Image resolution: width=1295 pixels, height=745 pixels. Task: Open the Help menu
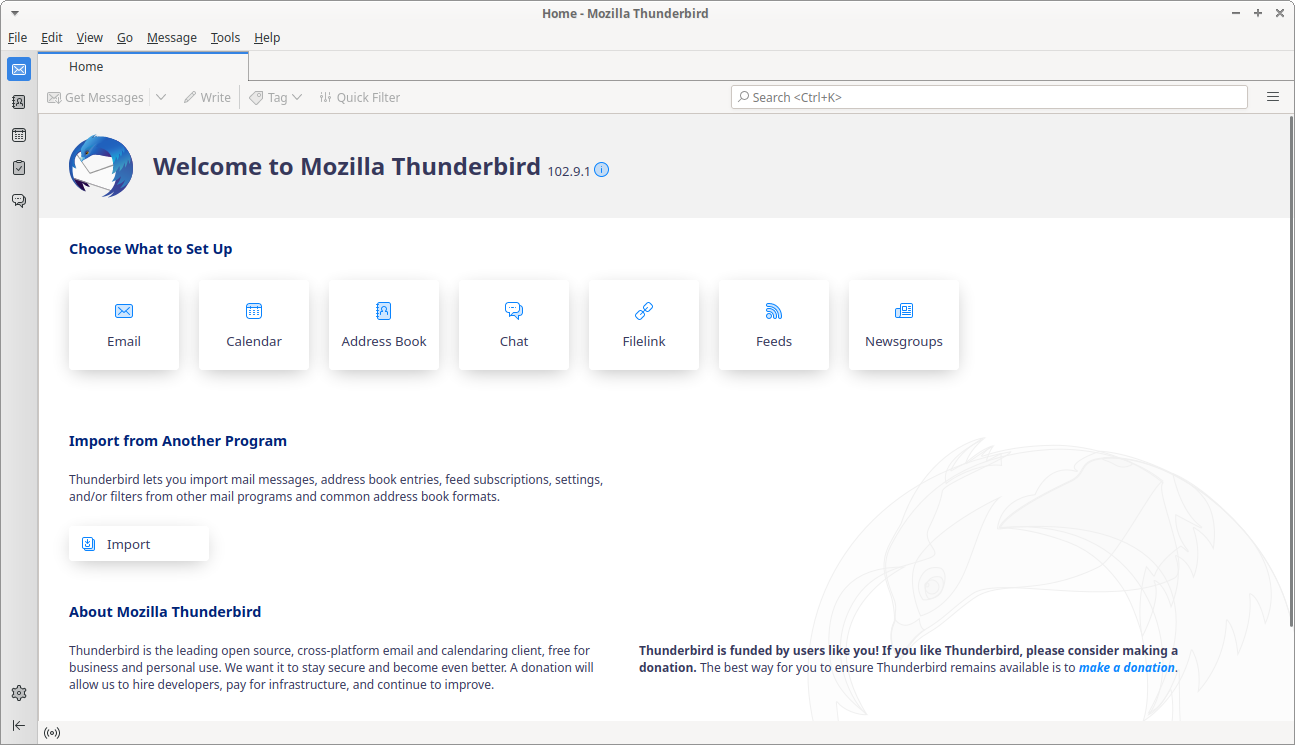pos(267,37)
